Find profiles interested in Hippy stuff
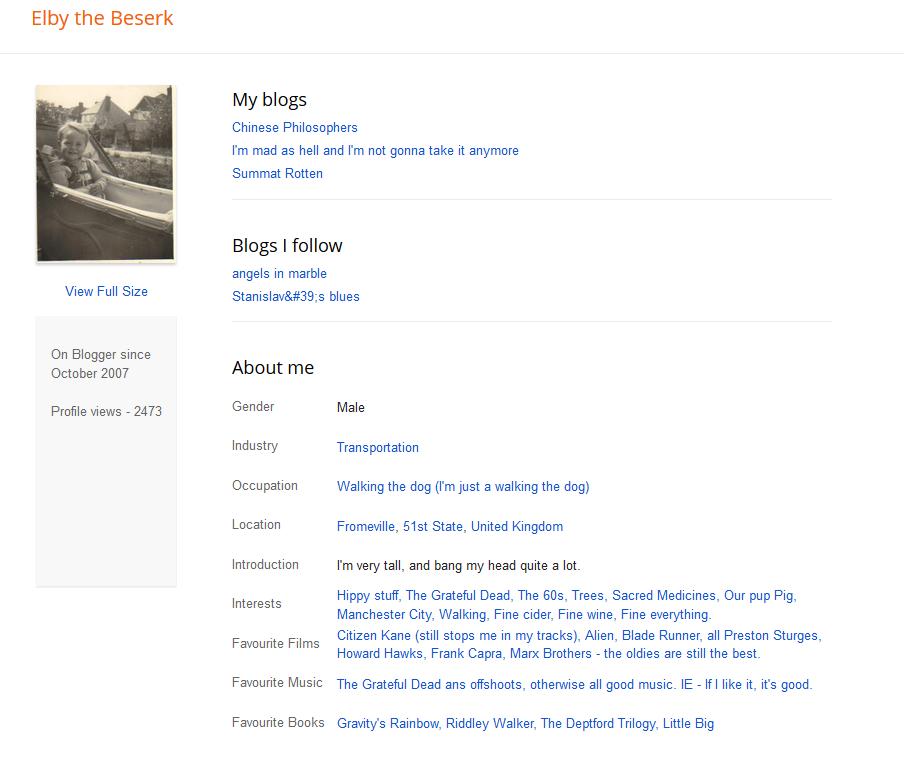This screenshot has width=904, height=757. coord(367,596)
